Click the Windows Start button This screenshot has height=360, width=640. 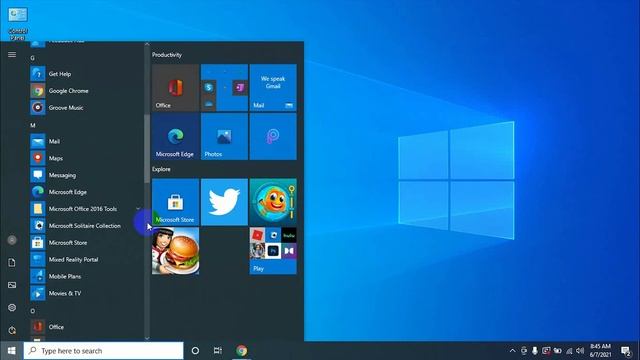pos(11,351)
